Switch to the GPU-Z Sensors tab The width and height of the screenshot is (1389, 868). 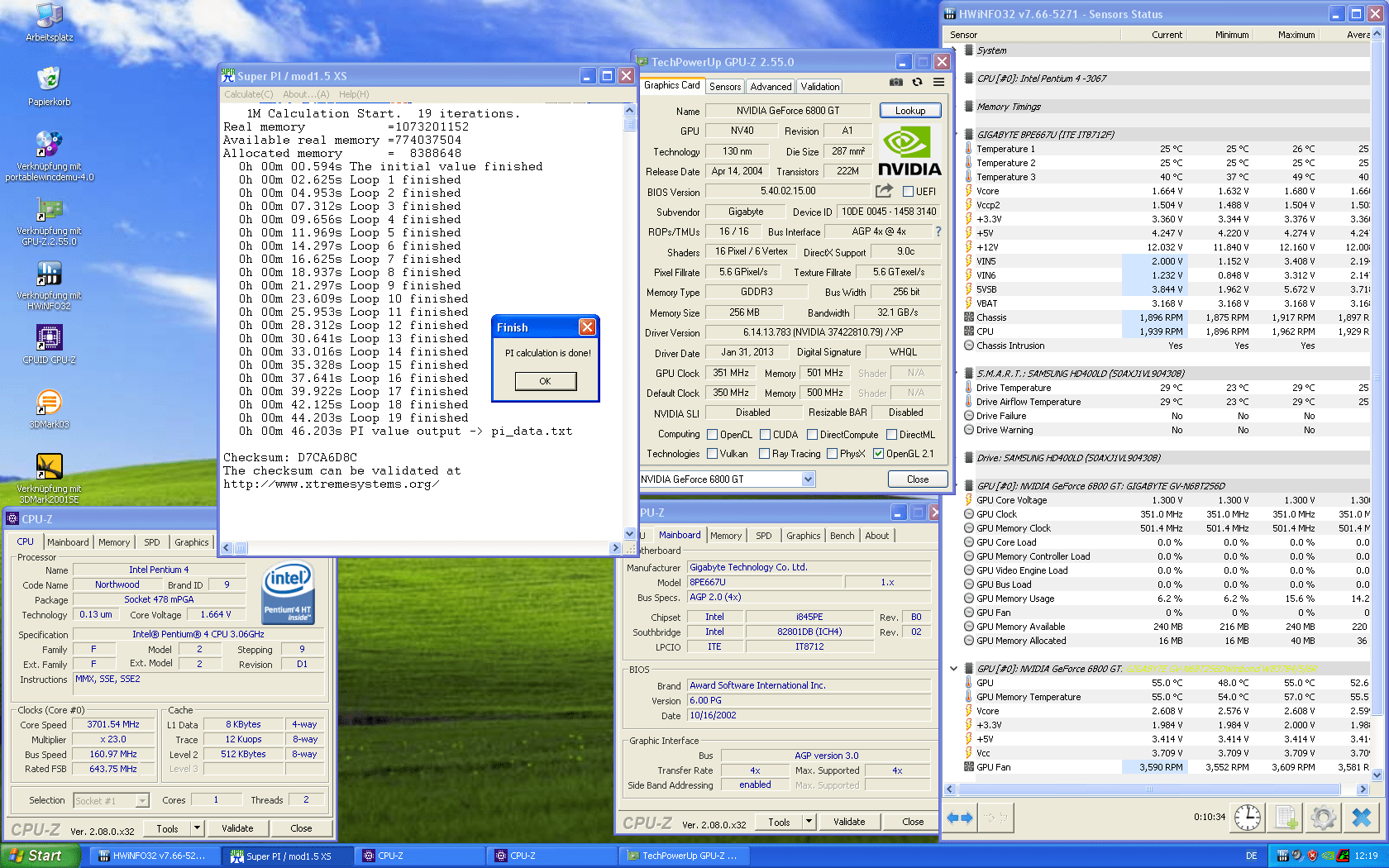pos(724,87)
